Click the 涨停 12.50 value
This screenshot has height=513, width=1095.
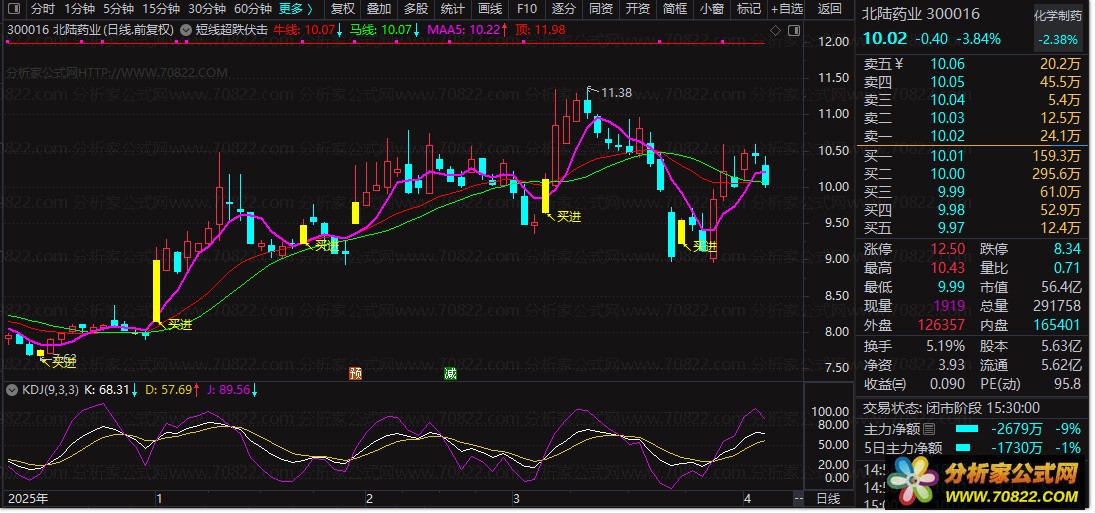pyautogui.click(x=948, y=249)
